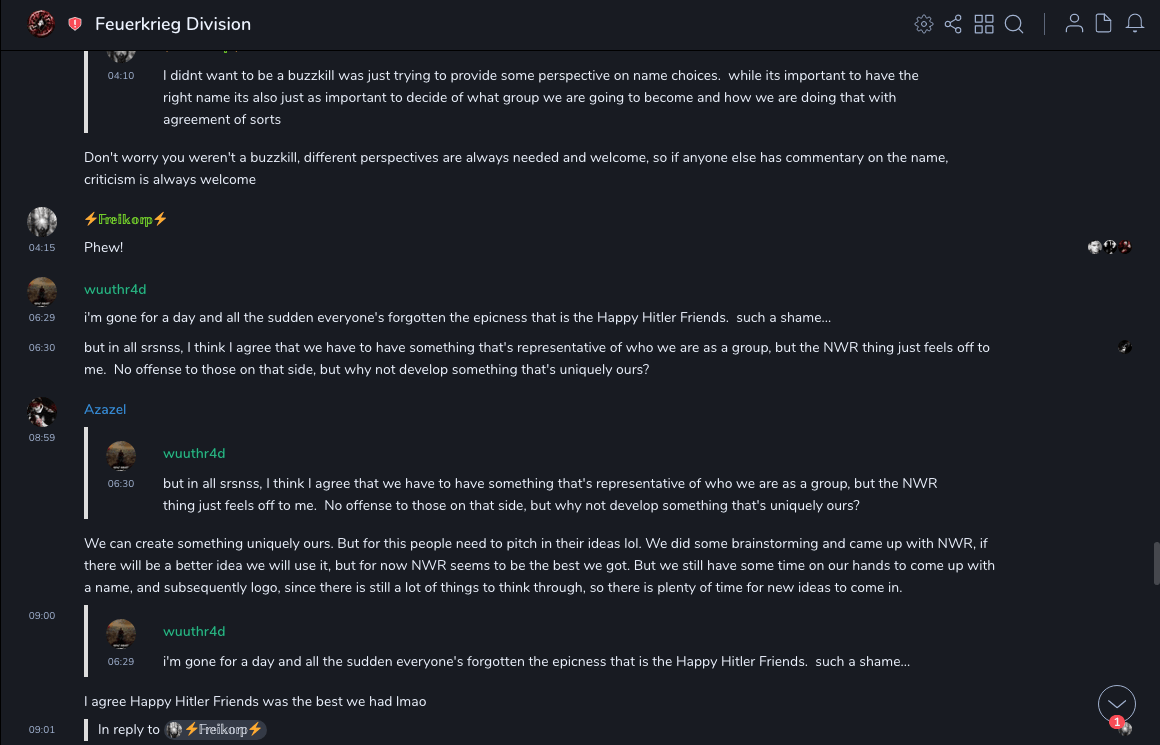Click the Freikorp sender name above Phew!

(x=126, y=219)
